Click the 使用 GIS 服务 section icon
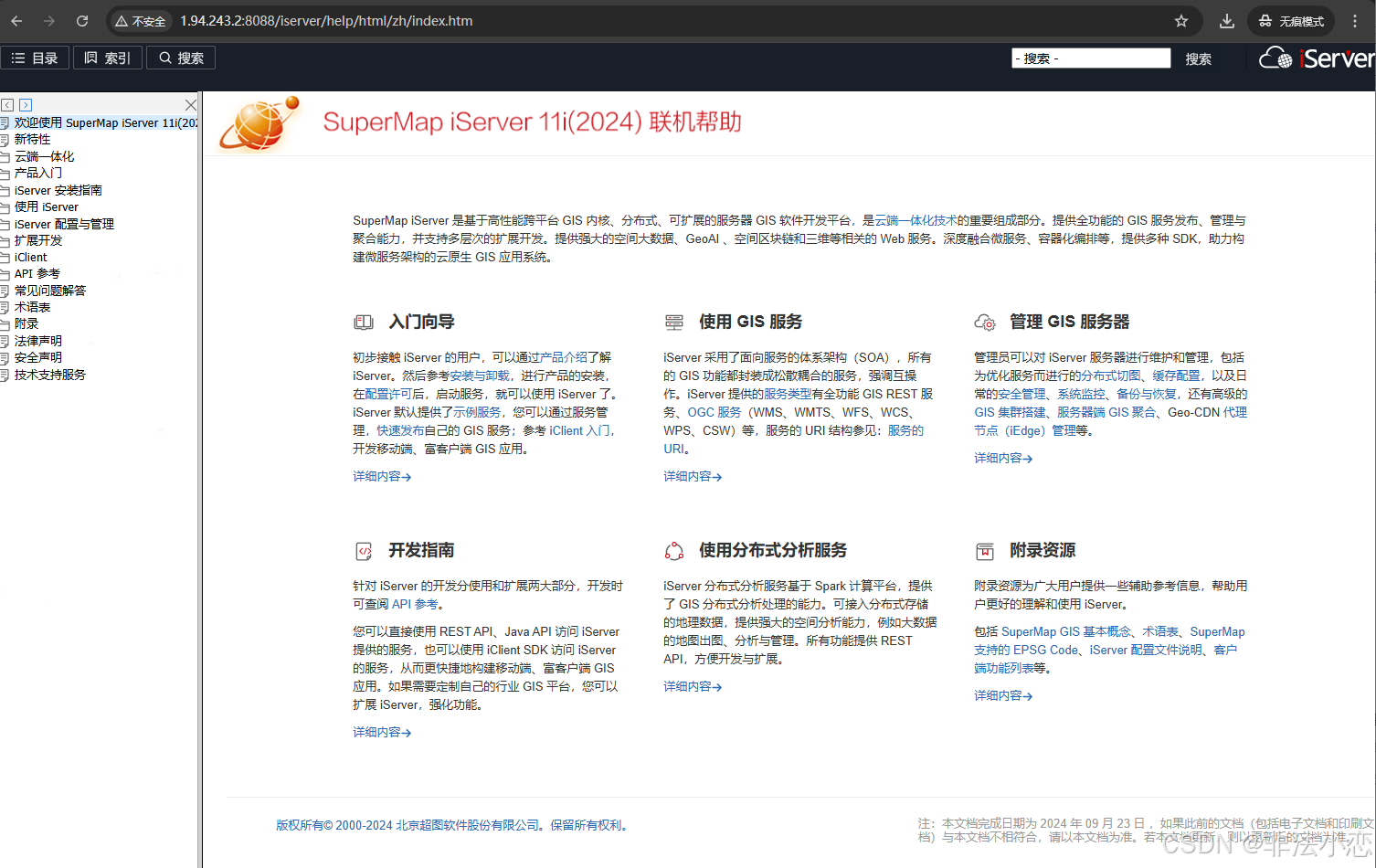 pyautogui.click(x=674, y=322)
